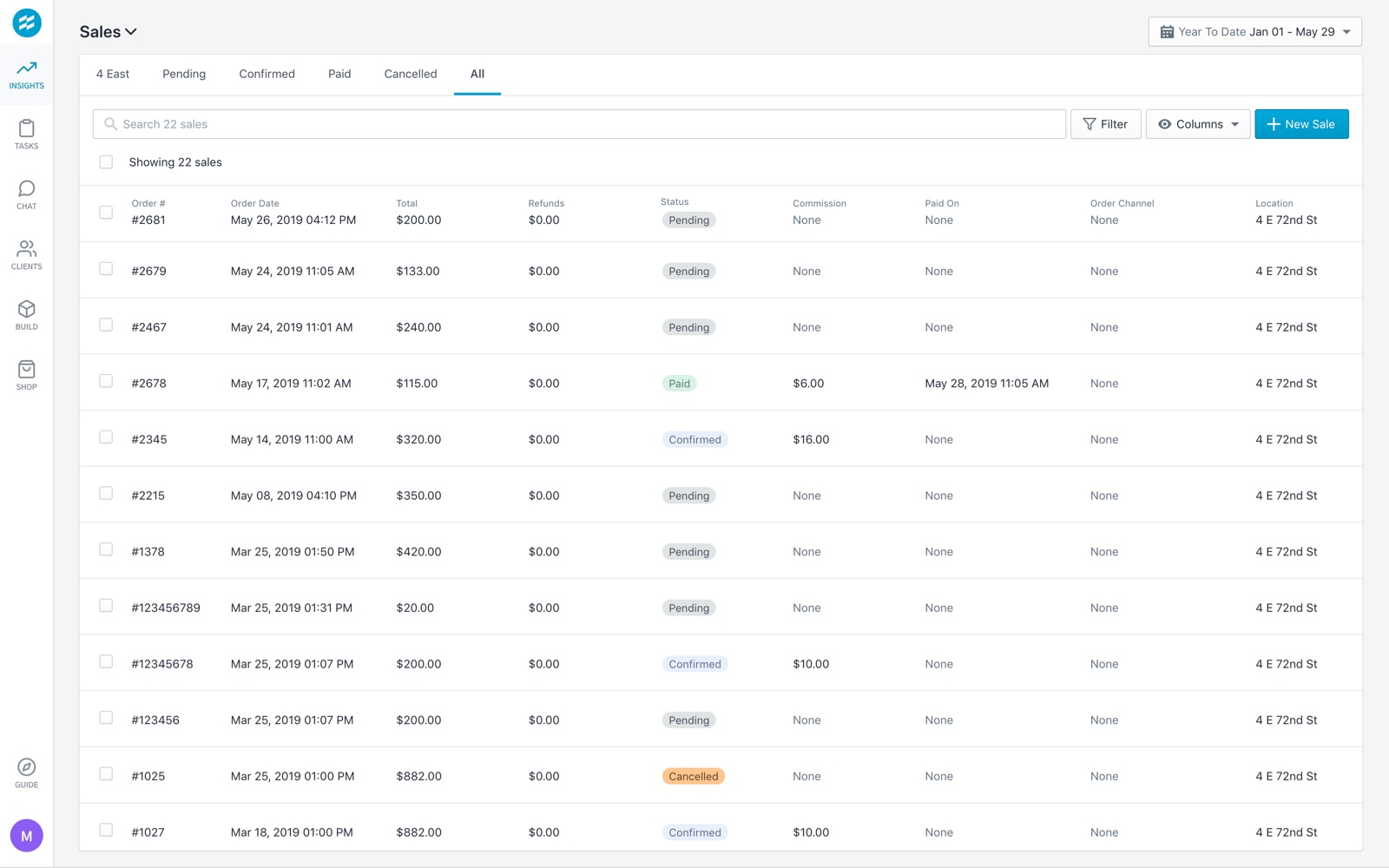Select checkbox for order #123456789
Viewport: 1389px width, 868px height.
click(106, 606)
